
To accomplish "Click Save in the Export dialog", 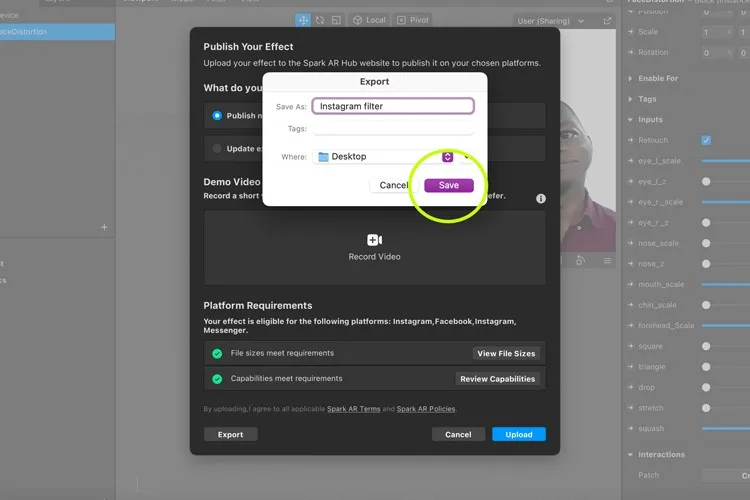I will [x=449, y=185].
